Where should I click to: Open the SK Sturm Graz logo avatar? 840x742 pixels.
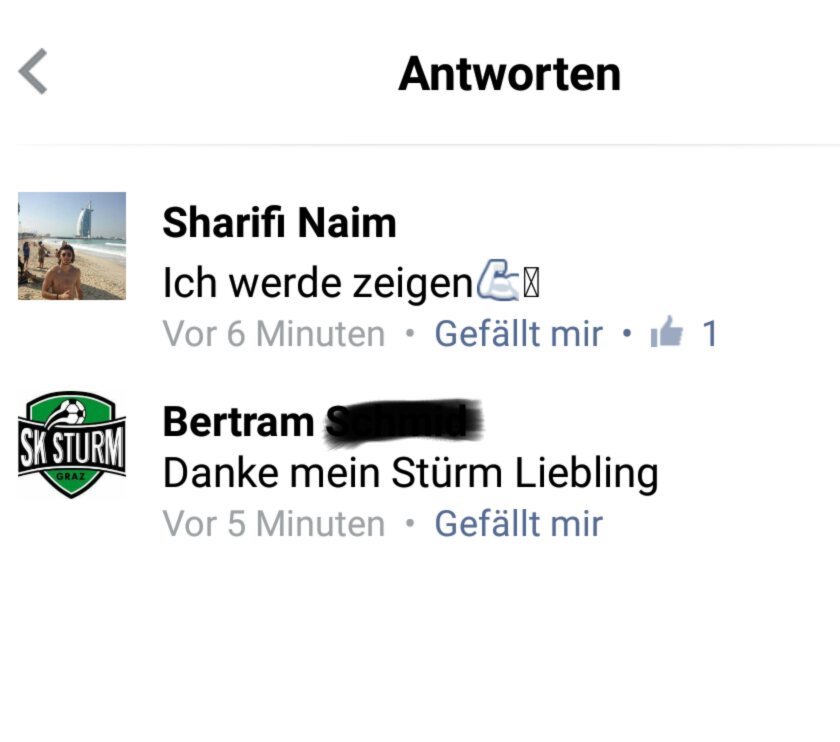tap(72, 445)
